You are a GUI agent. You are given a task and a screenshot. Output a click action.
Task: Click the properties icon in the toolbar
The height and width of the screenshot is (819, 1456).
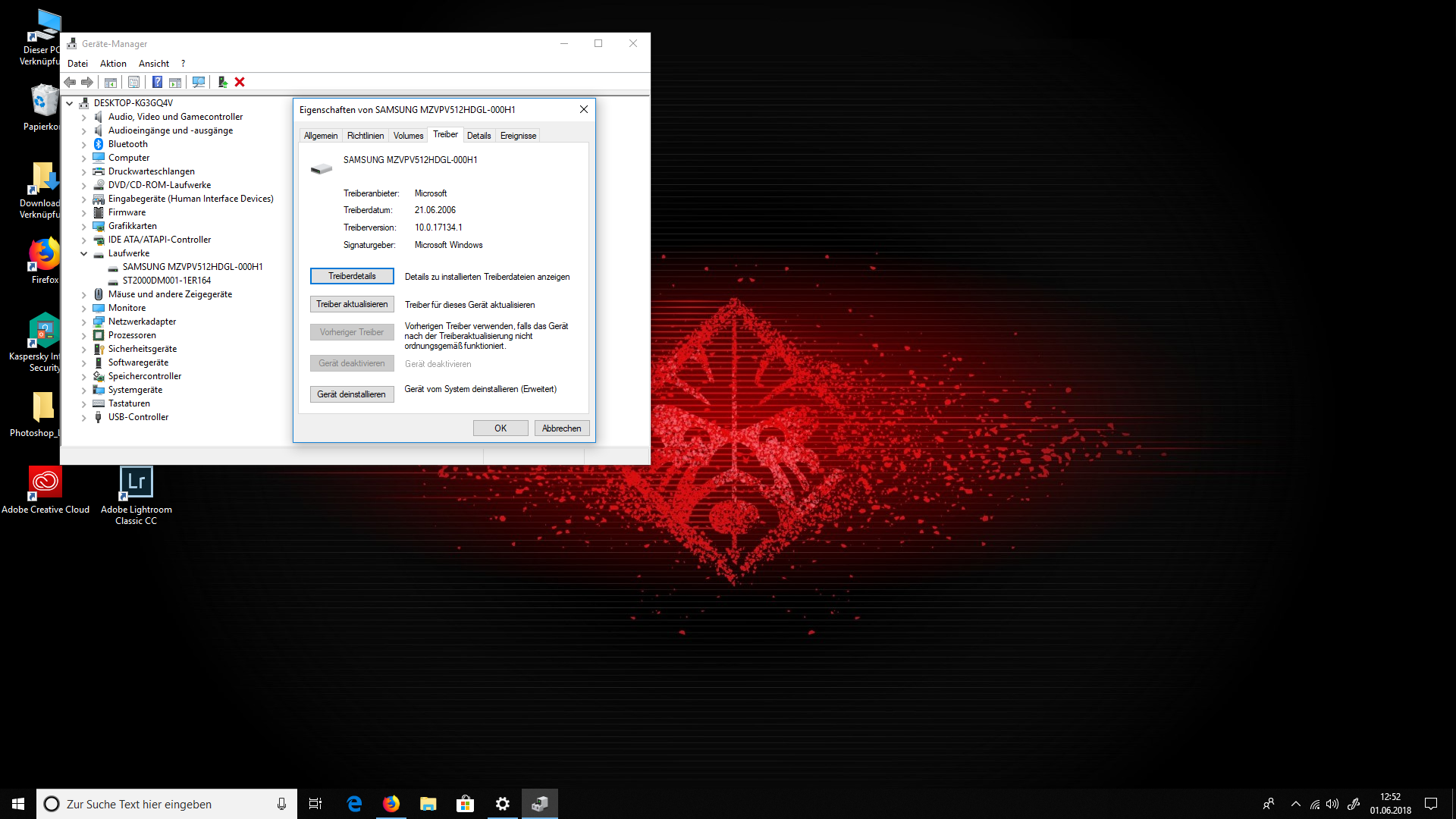click(134, 82)
